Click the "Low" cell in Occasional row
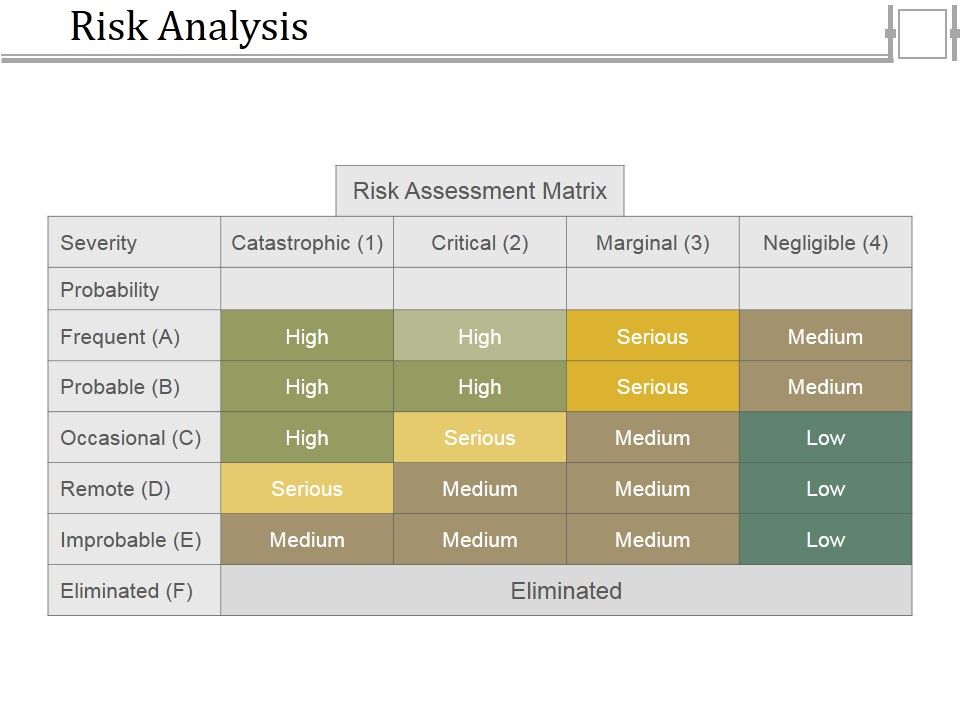 [x=826, y=438]
